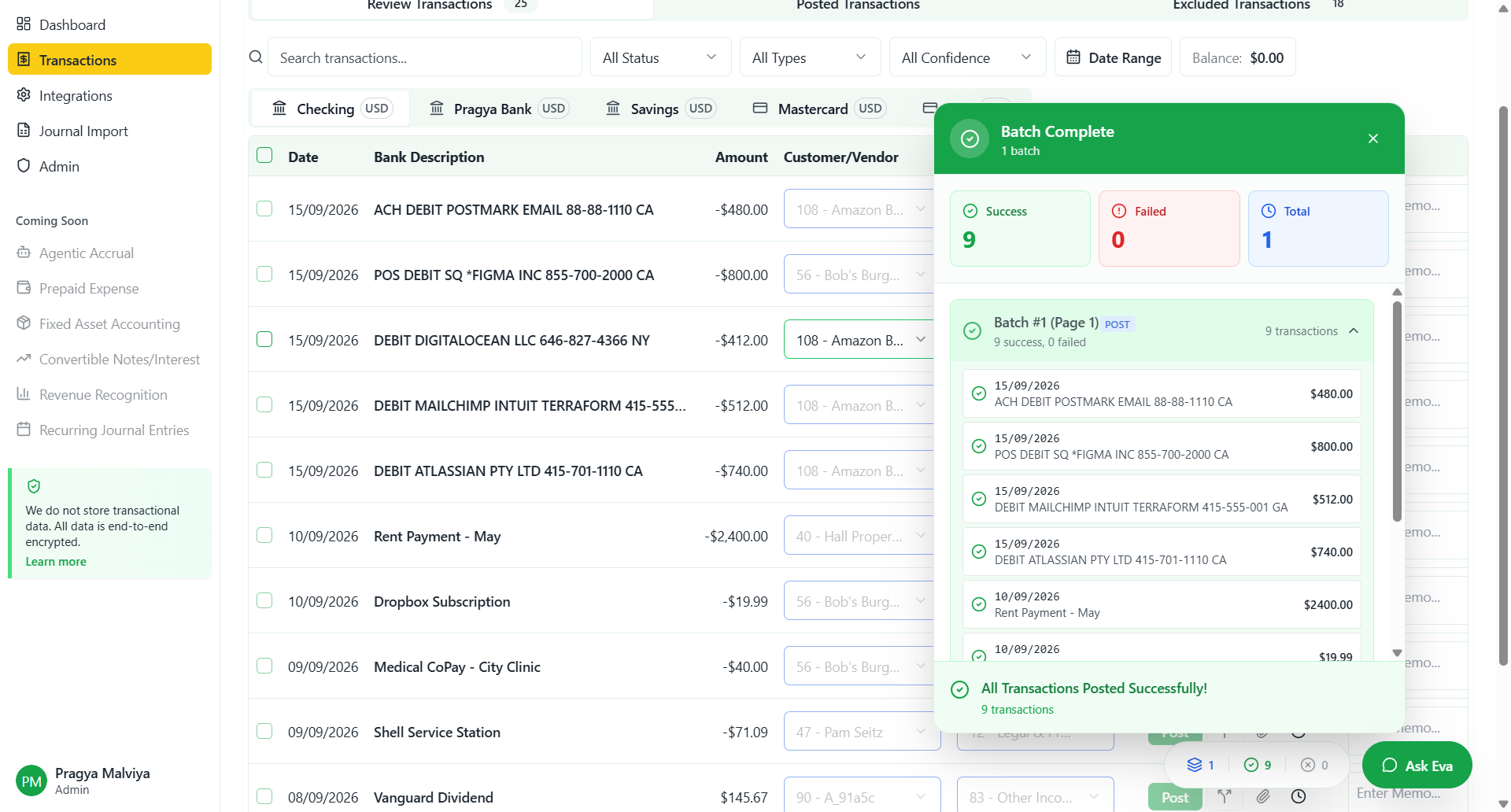
Task: Click the Dashboard sidebar icon
Action: coord(24,24)
